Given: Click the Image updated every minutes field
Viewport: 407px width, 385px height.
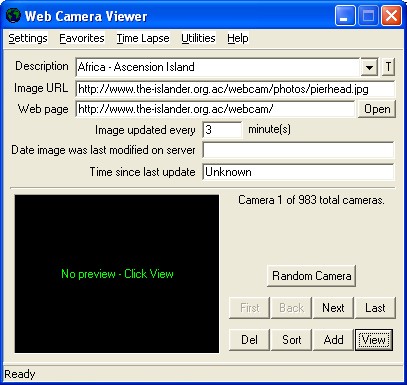Looking at the screenshot, I should [222, 130].
